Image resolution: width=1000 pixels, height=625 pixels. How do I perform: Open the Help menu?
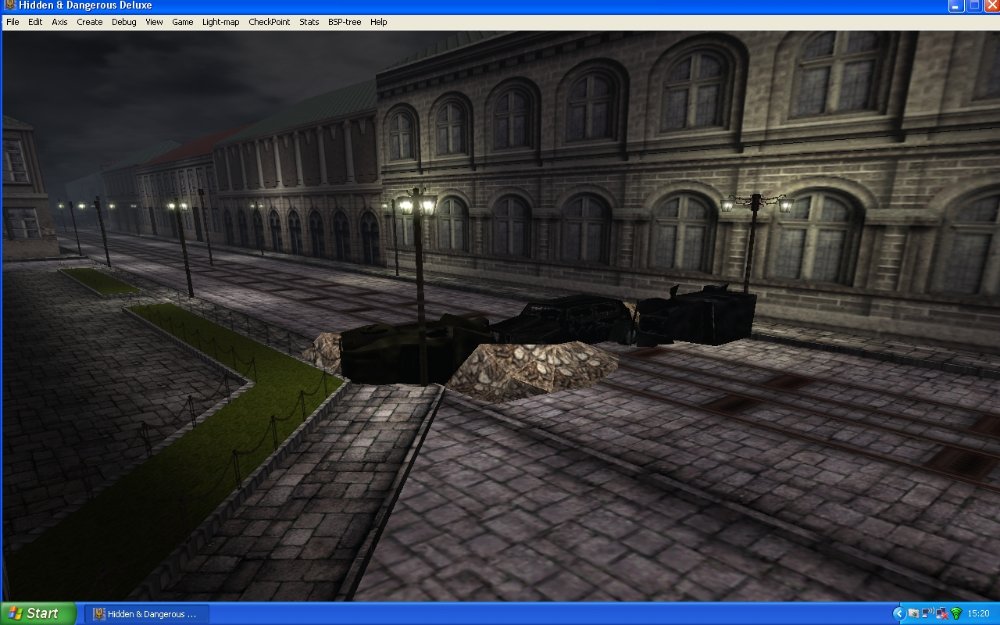(378, 22)
